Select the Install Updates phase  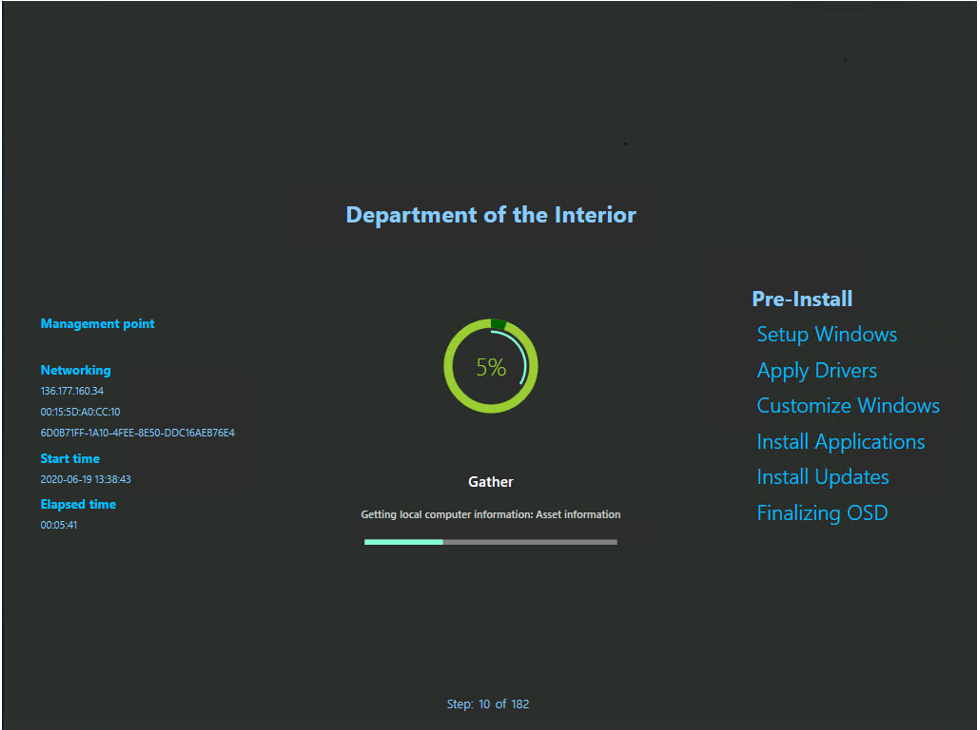[822, 478]
